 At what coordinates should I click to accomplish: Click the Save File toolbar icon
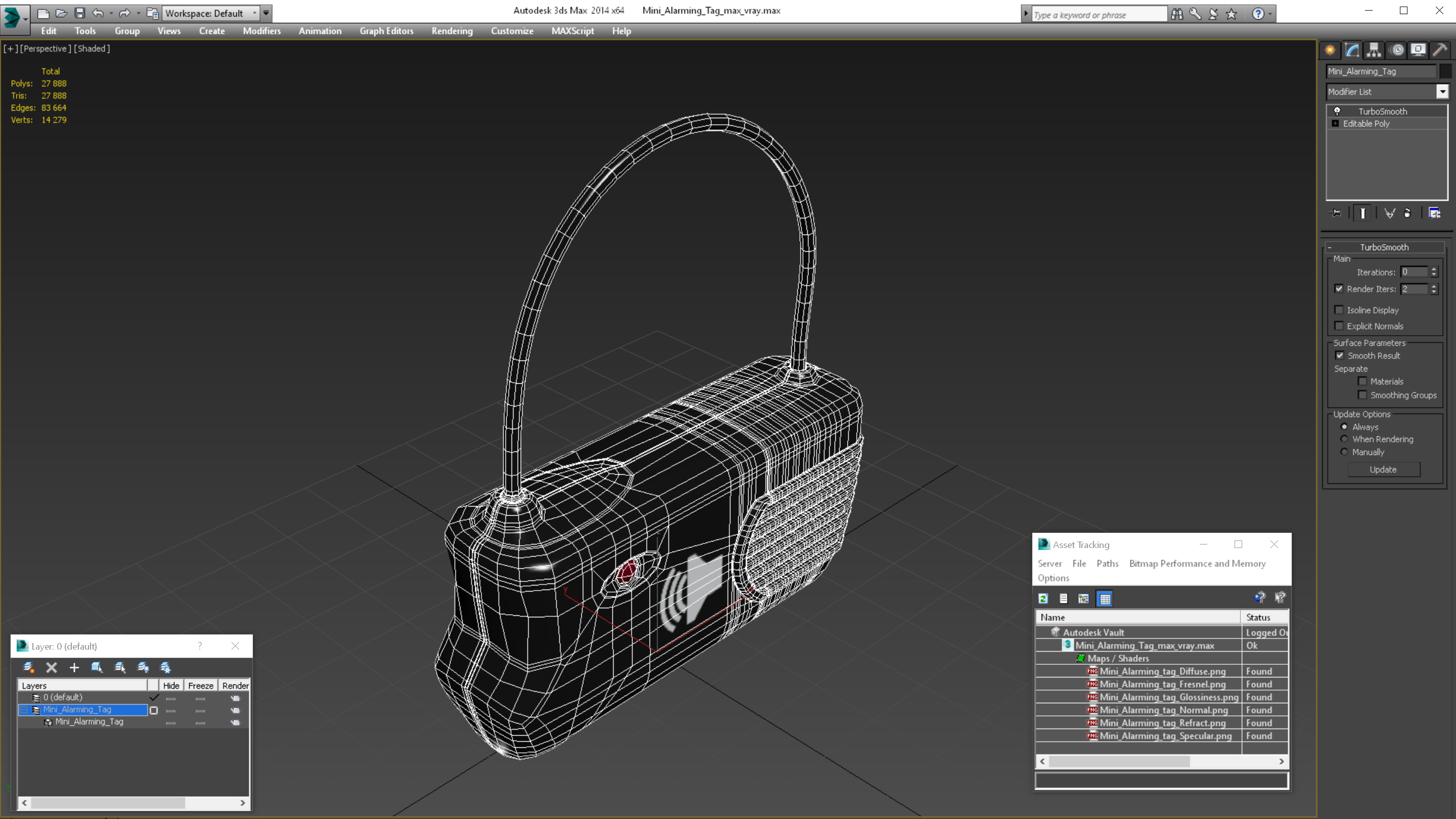pos(80,13)
